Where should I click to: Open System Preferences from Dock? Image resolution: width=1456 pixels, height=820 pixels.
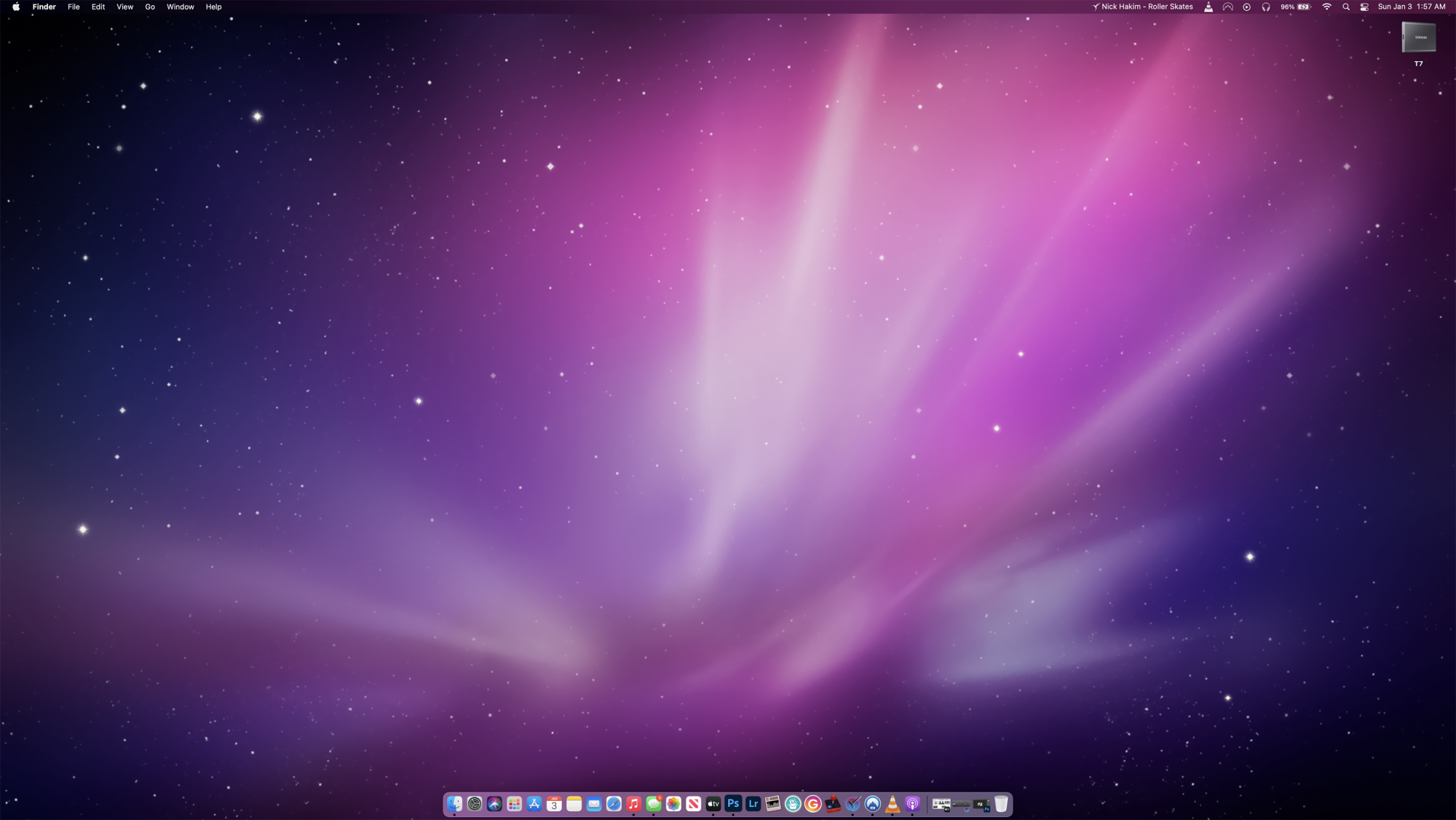[x=475, y=804]
